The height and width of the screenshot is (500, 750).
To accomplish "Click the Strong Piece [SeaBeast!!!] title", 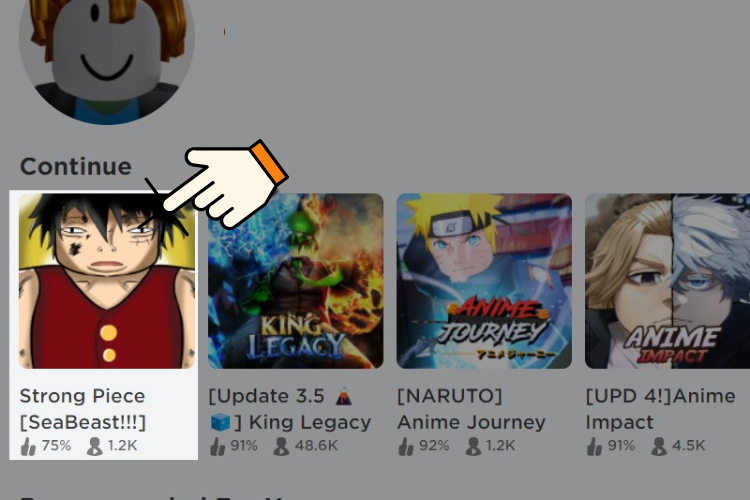I will point(83,409).
